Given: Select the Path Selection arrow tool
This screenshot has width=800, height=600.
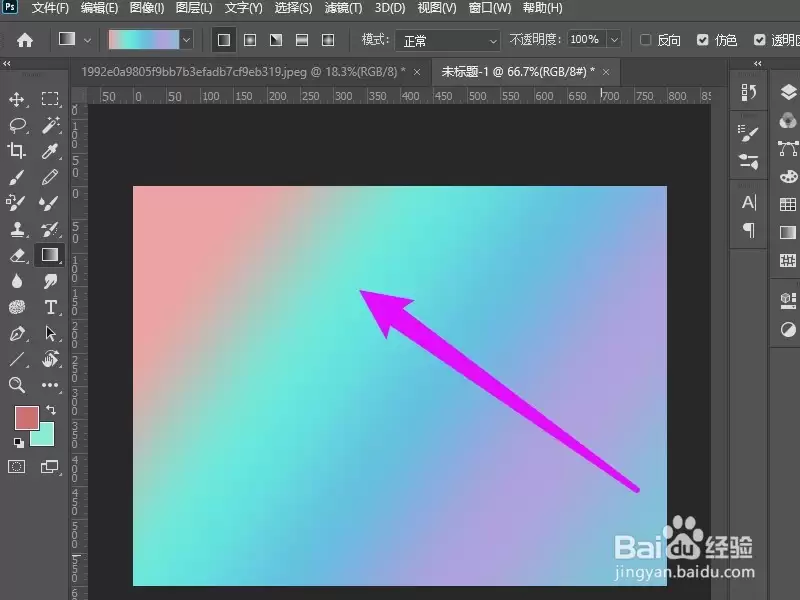Looking at the screenshot, I should pos(50,333).
